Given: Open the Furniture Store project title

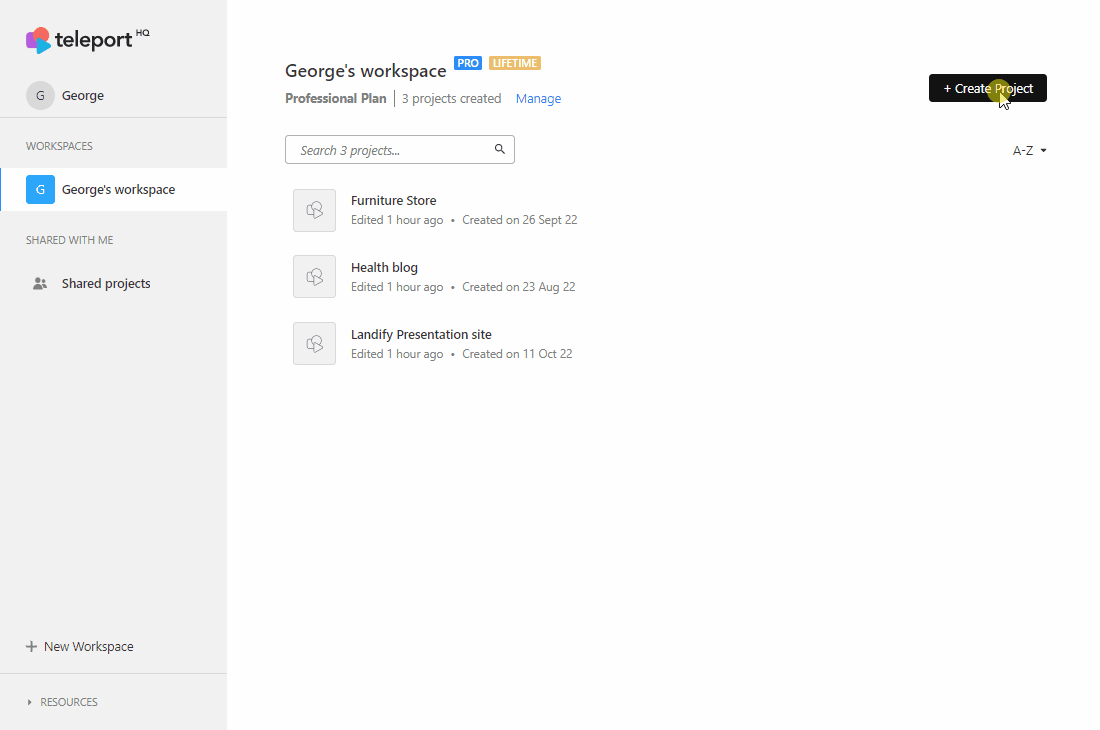Looking at the screenshot, I should point(394,201).
